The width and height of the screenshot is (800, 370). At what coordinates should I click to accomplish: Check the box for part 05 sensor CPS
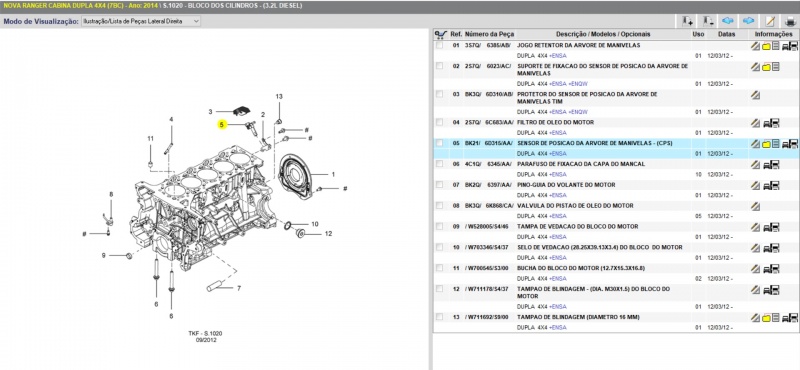[439, 143]
